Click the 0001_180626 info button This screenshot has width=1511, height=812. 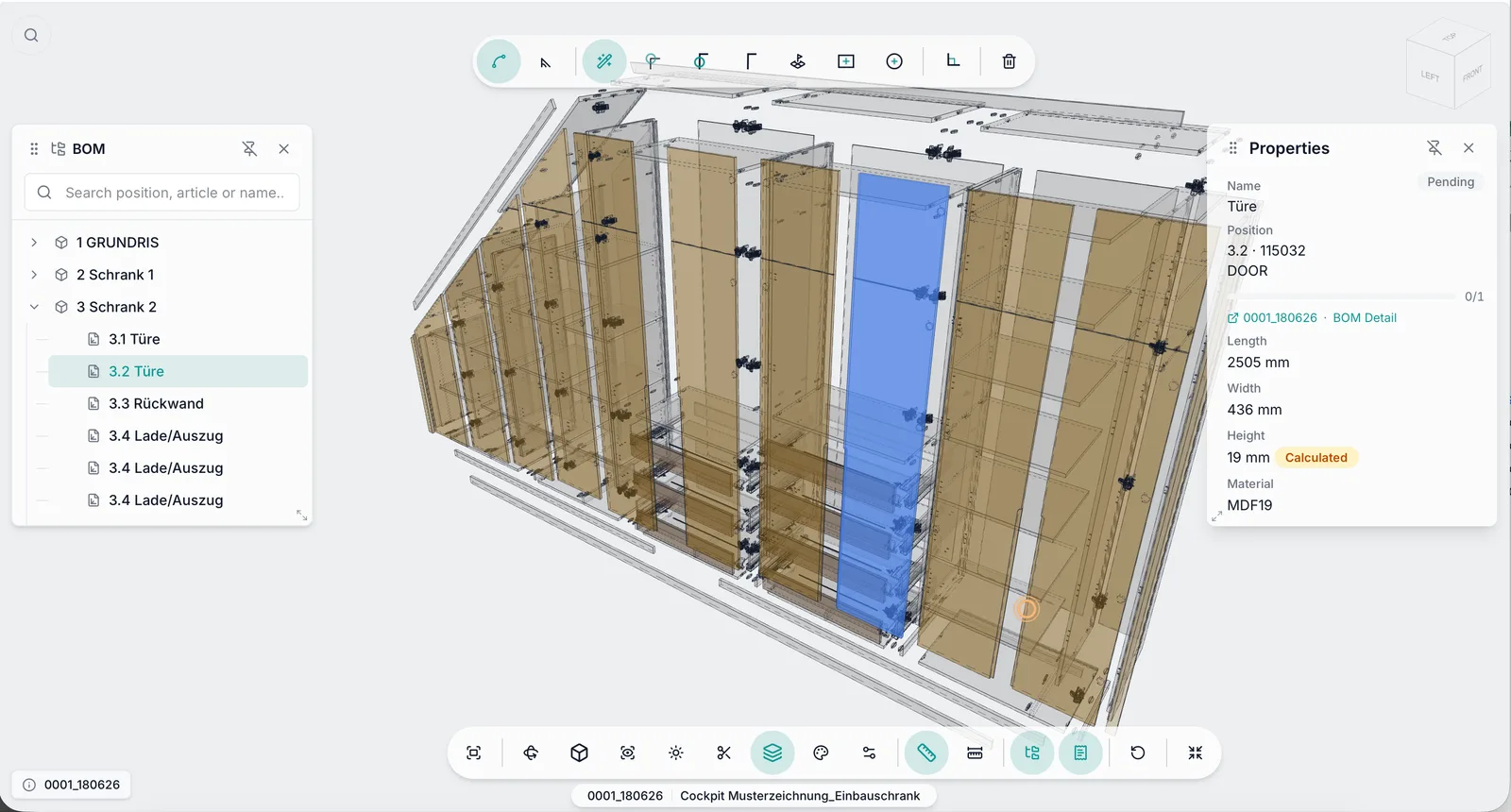[x=72, y=785]
